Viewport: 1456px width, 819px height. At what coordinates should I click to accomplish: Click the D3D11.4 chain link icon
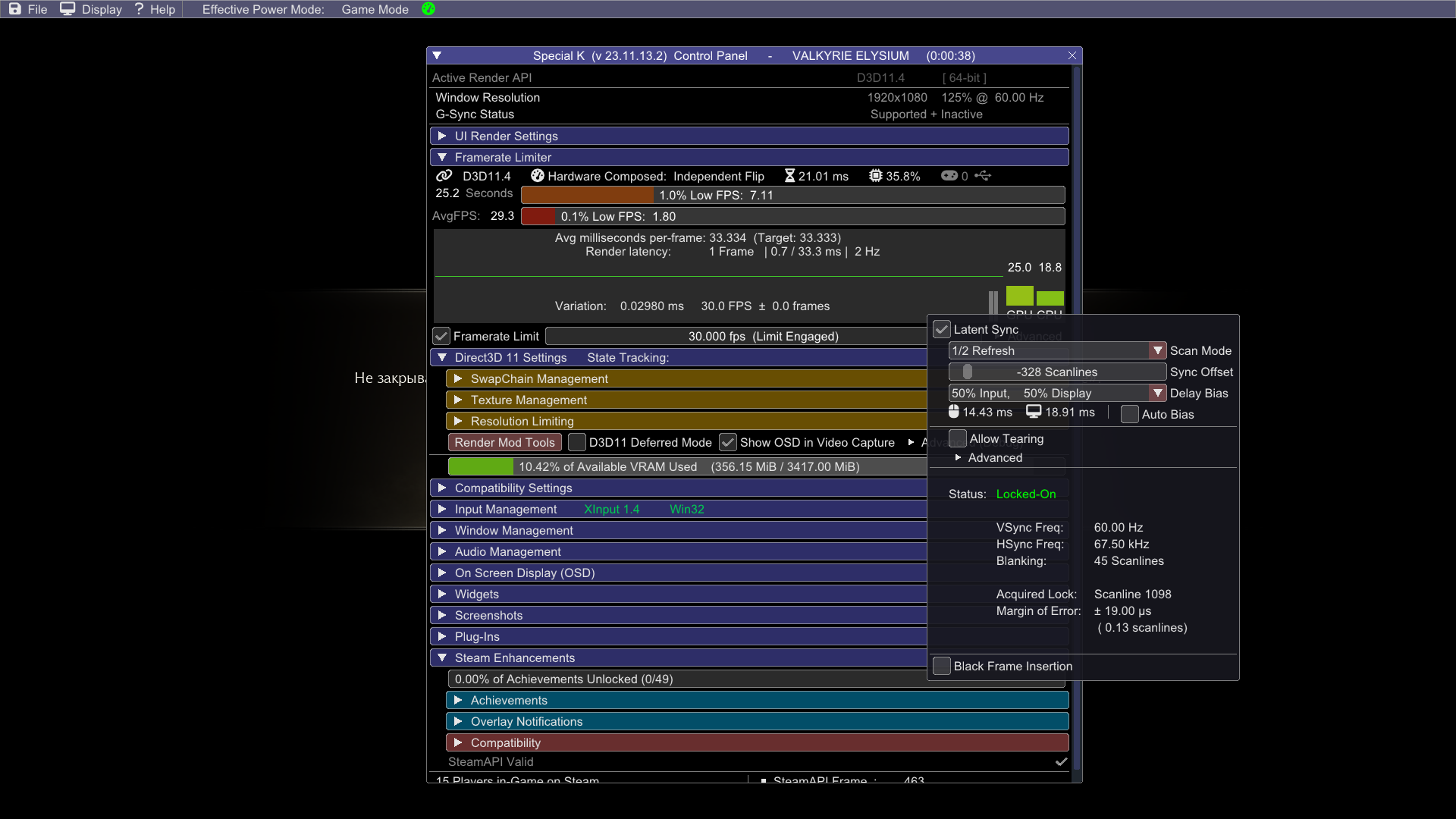tap(444, 176)
